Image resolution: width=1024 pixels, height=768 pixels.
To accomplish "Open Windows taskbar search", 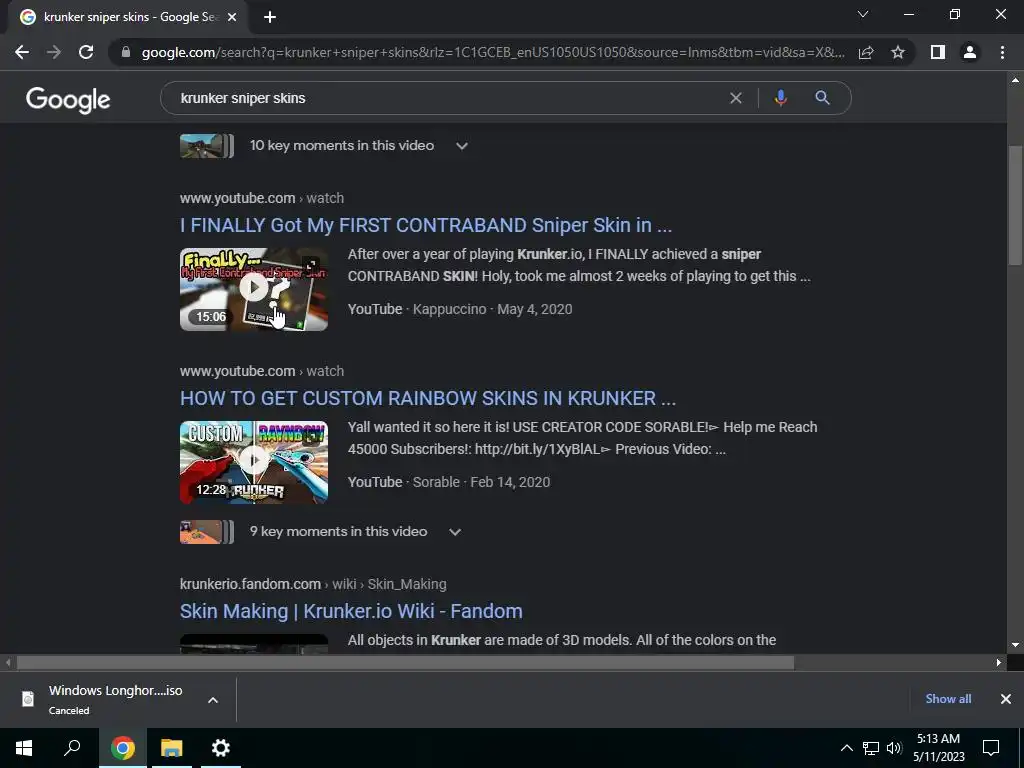I will coord(72,748).
